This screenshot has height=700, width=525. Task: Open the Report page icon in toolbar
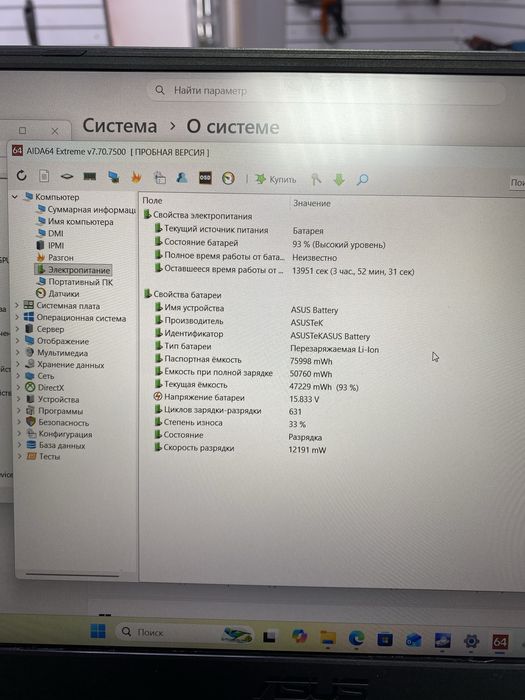click(x=44, y=176)
